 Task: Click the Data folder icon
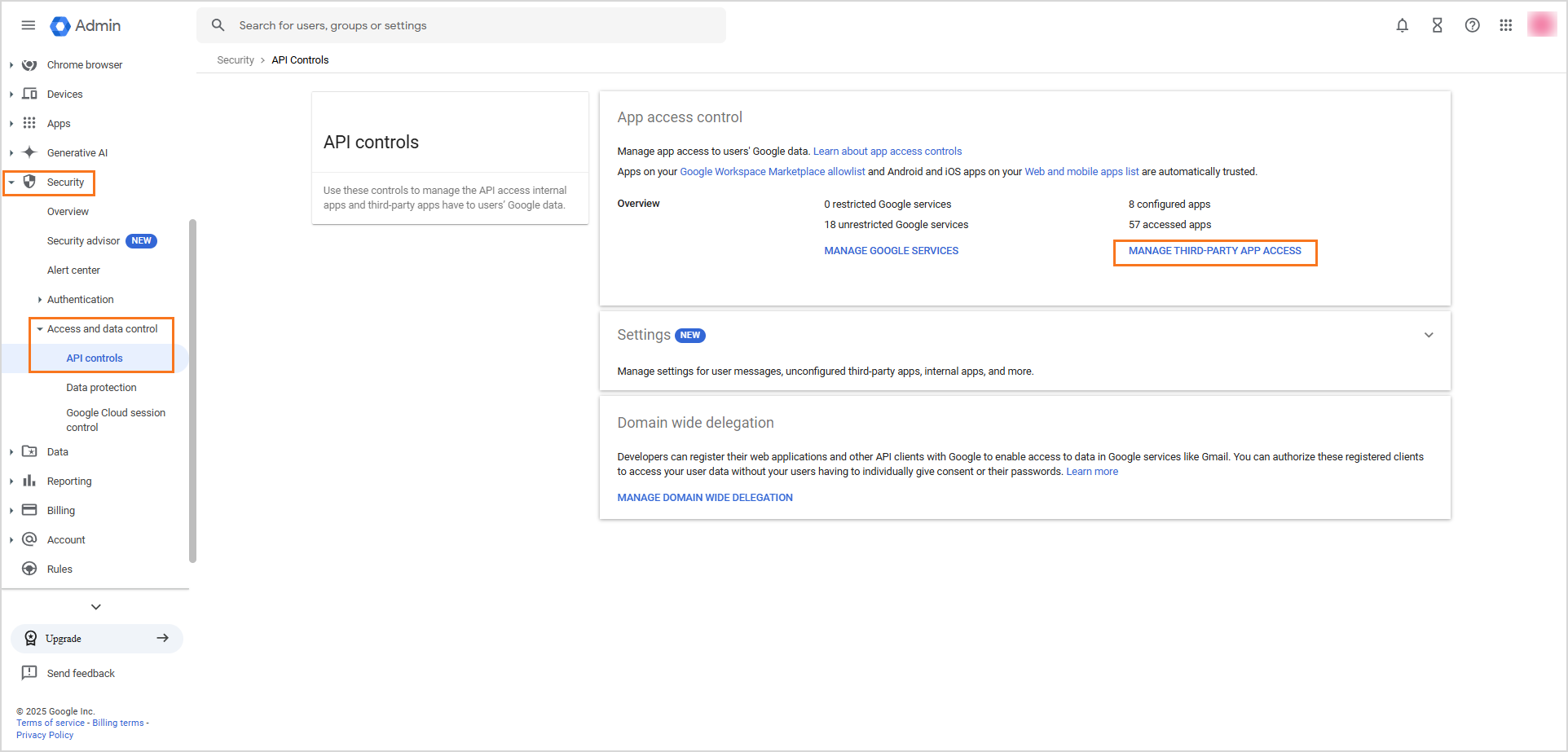point(29,451)
